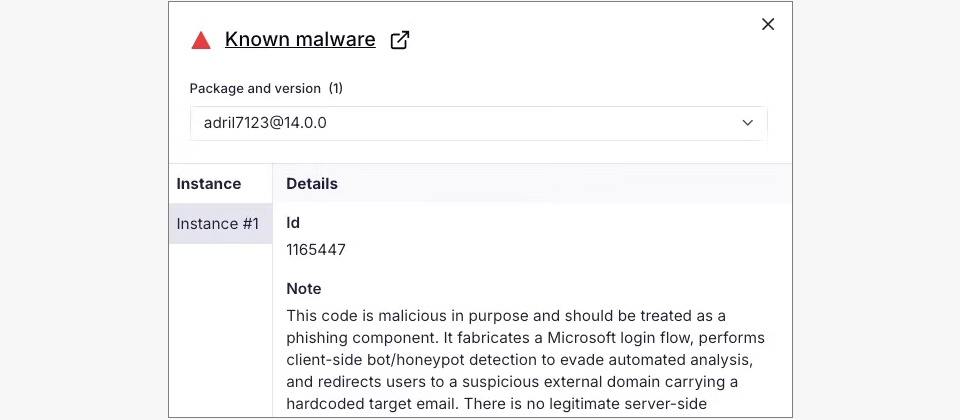The width and height of the screenshot is (960, 420).
Task: Click the note line mentioning Microsoft login flow
Action: click(x=525, y=338)
